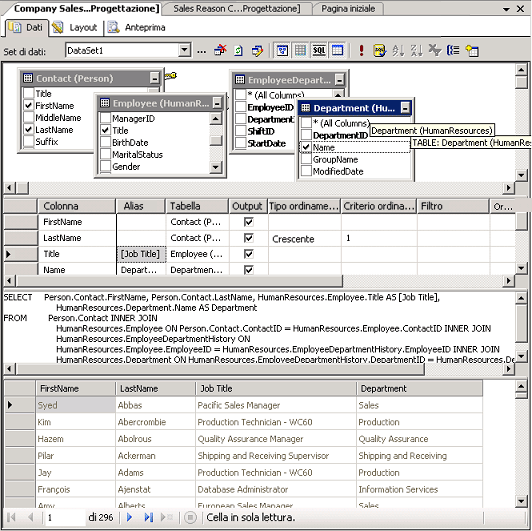Screen dimensions: 532x531
Task: Open the tab list dropdown arrow at top right
Action: point(506,9)
